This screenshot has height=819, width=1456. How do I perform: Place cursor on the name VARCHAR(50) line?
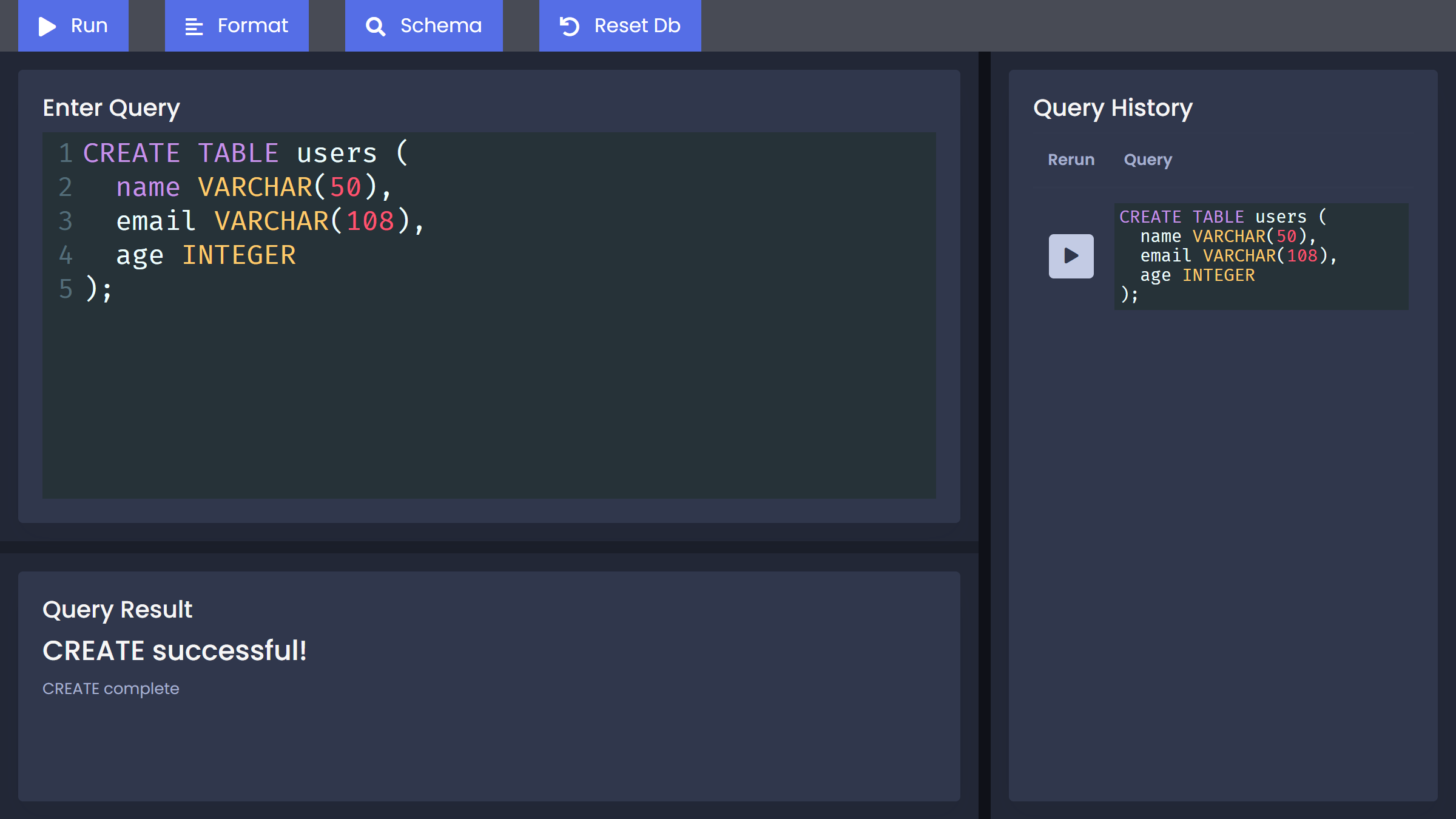tap(255, 187)
